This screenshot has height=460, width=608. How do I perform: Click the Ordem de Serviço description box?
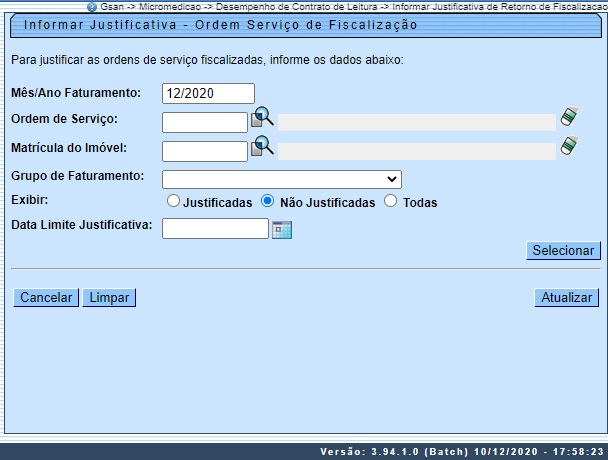coord(417,123)
